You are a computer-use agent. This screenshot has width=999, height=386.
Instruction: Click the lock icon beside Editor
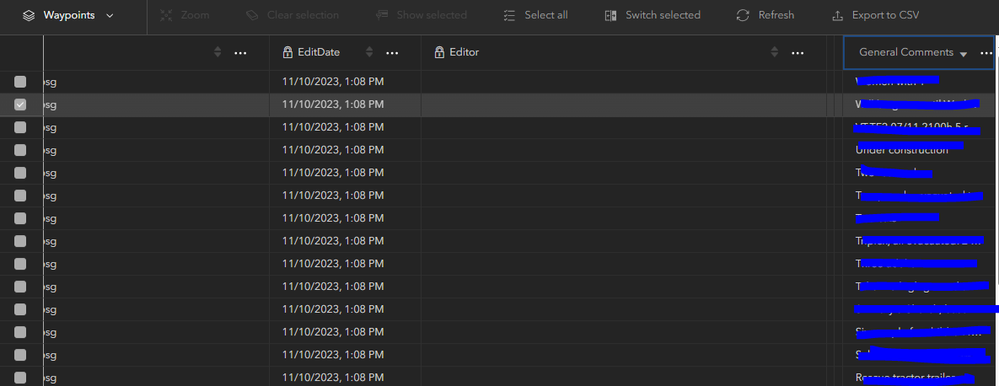[439, 53]
